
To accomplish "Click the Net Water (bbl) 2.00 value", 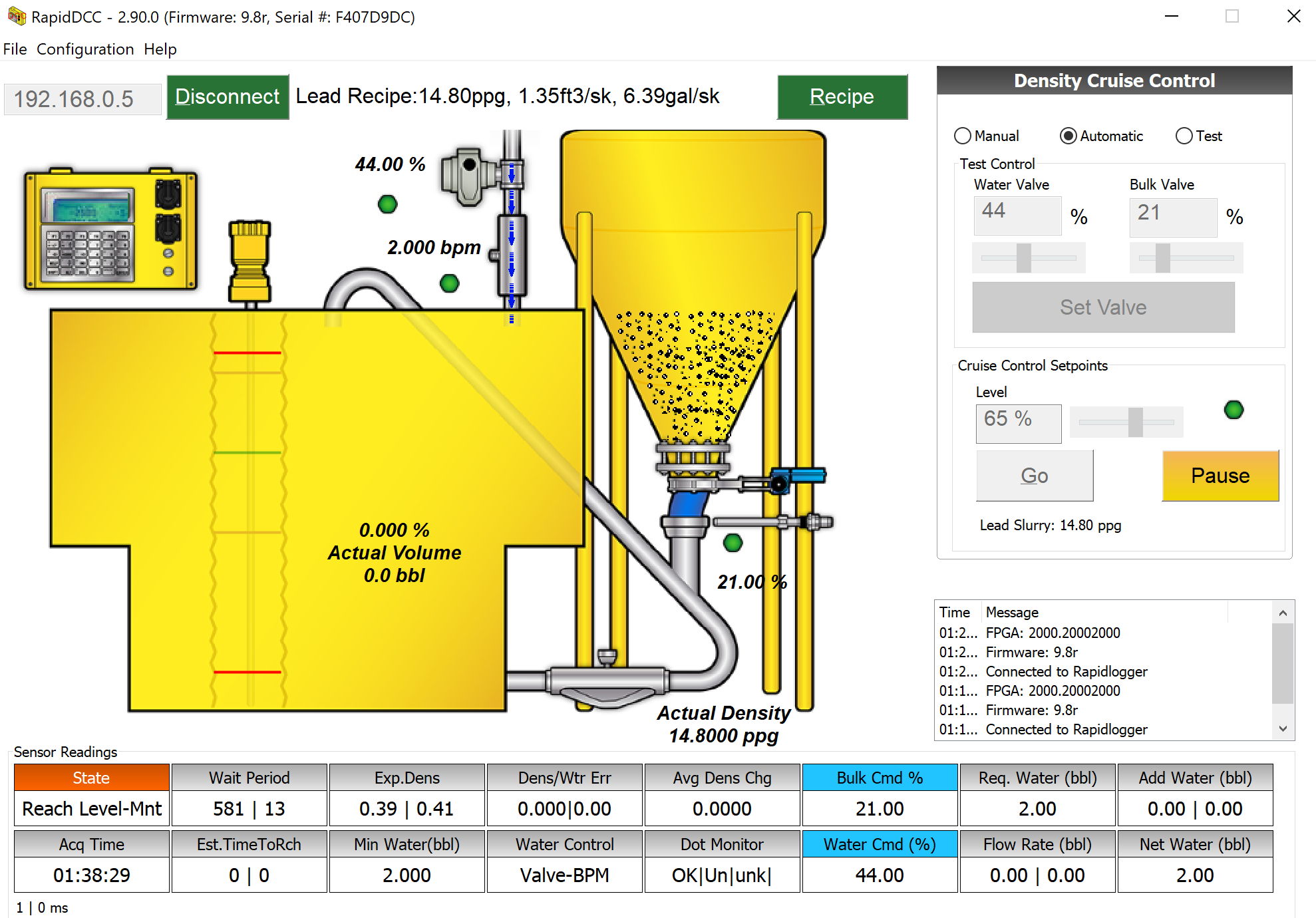I will pyautogui.click(x=1195, y=875).
